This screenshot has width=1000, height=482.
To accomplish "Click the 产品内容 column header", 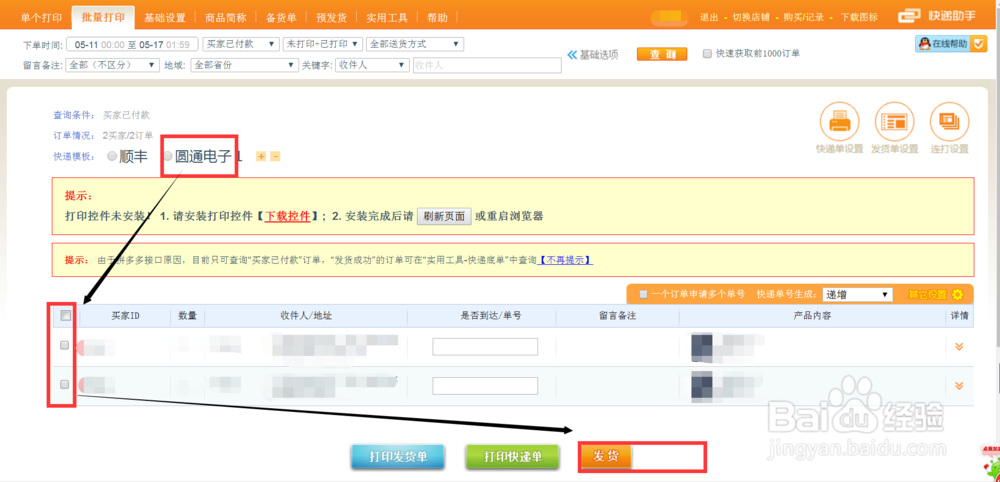I will (x=812, y=316).
